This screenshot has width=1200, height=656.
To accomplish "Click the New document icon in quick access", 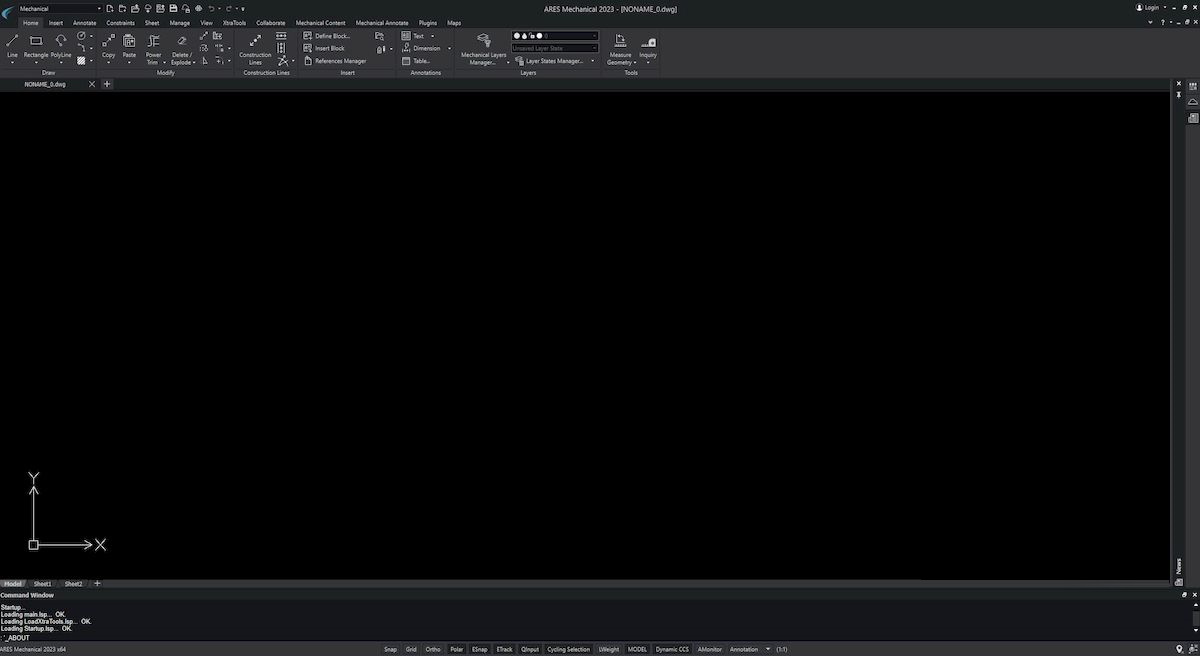I will (x=109, y=8).
